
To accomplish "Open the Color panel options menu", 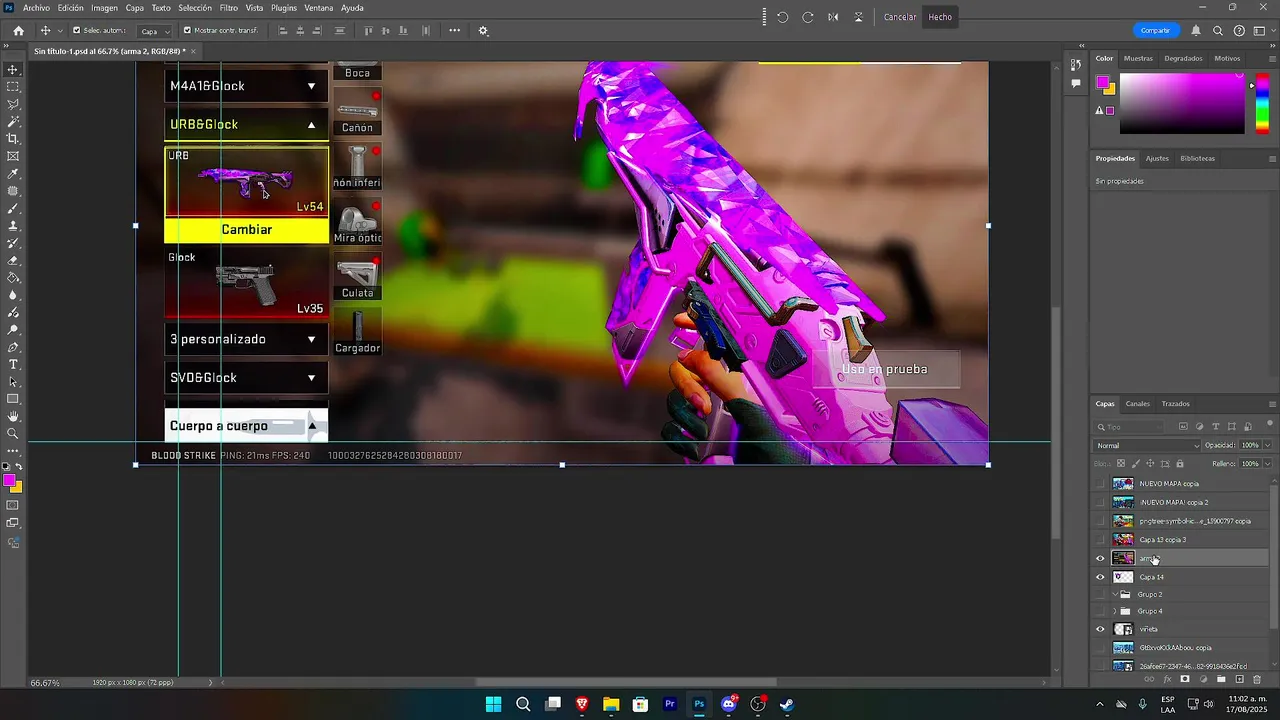I will [1272, 58].
